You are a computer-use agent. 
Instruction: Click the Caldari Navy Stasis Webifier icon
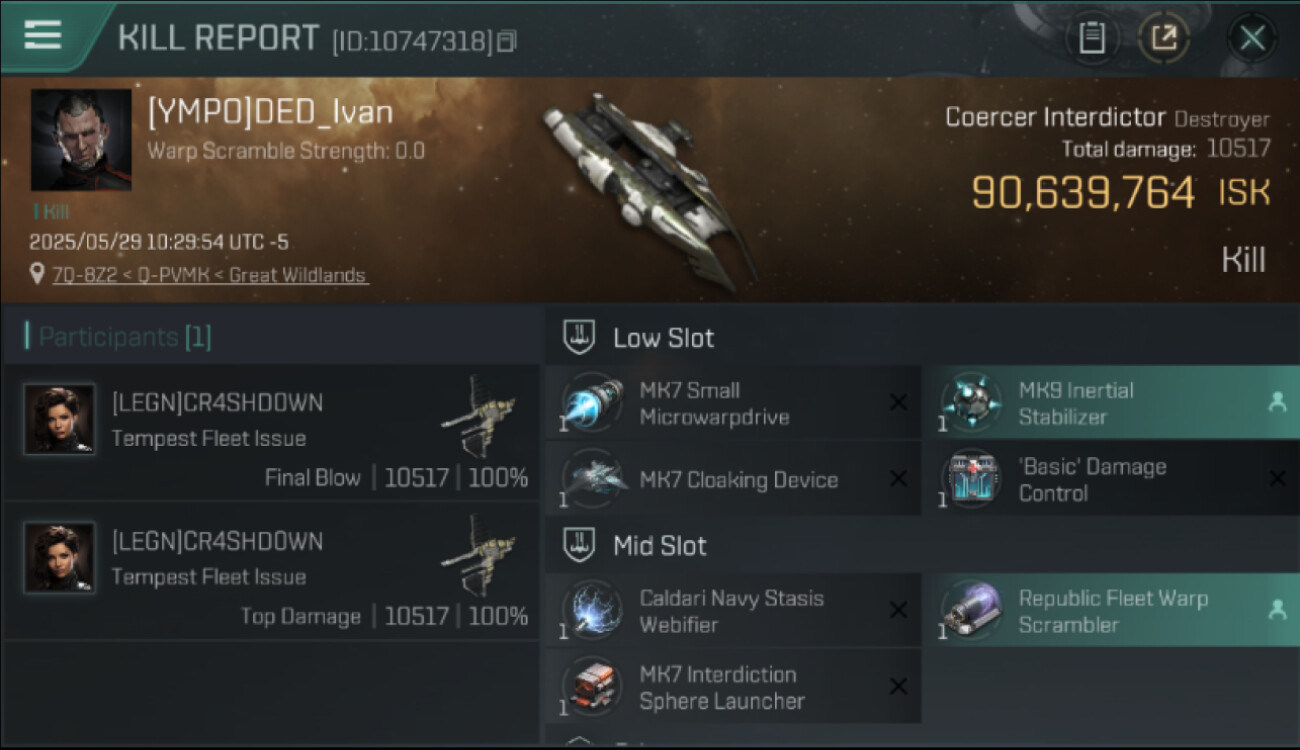tap(593, 611)
